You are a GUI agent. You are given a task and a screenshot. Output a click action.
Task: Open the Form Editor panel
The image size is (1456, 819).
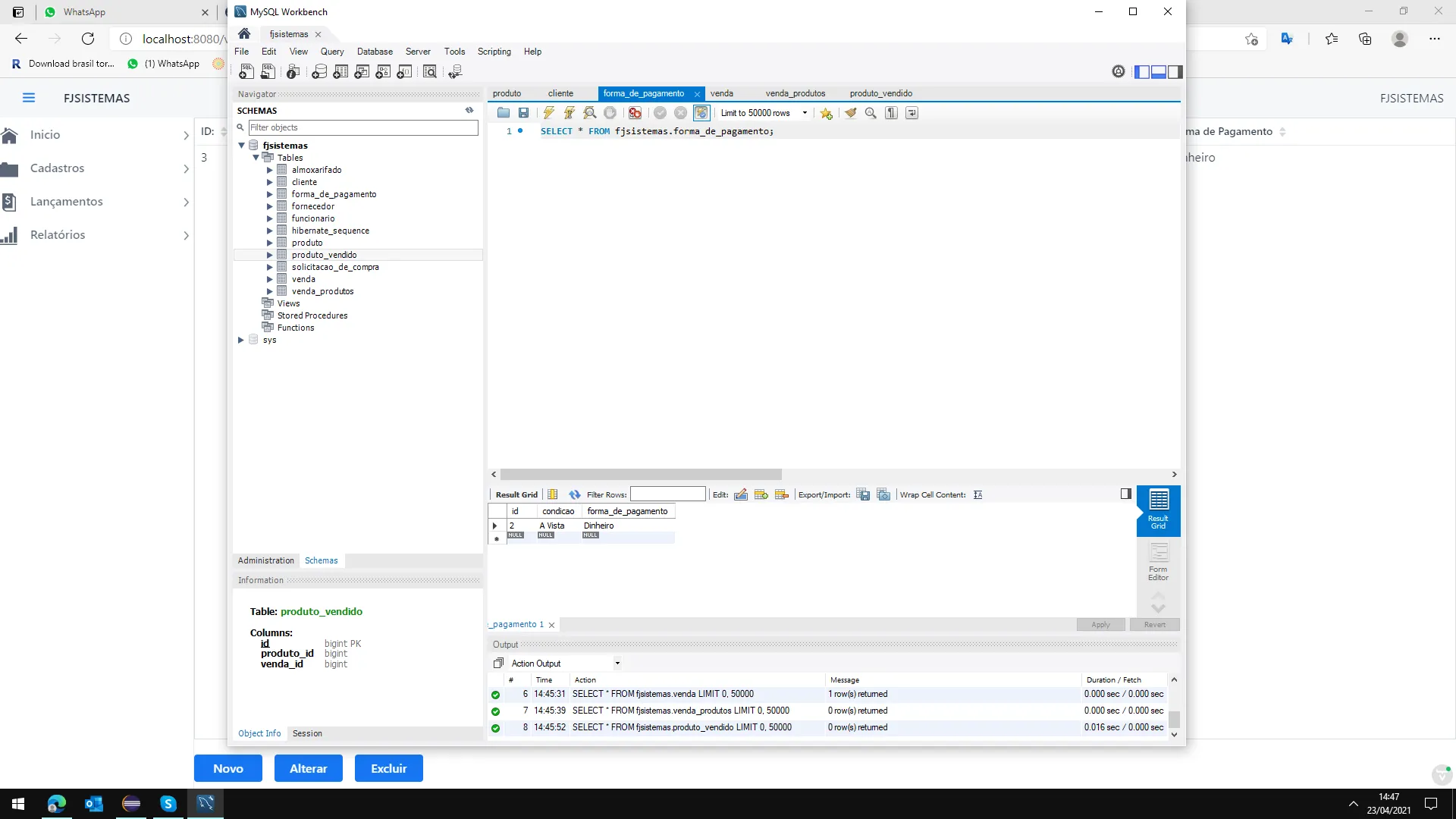click(1158, 561)
